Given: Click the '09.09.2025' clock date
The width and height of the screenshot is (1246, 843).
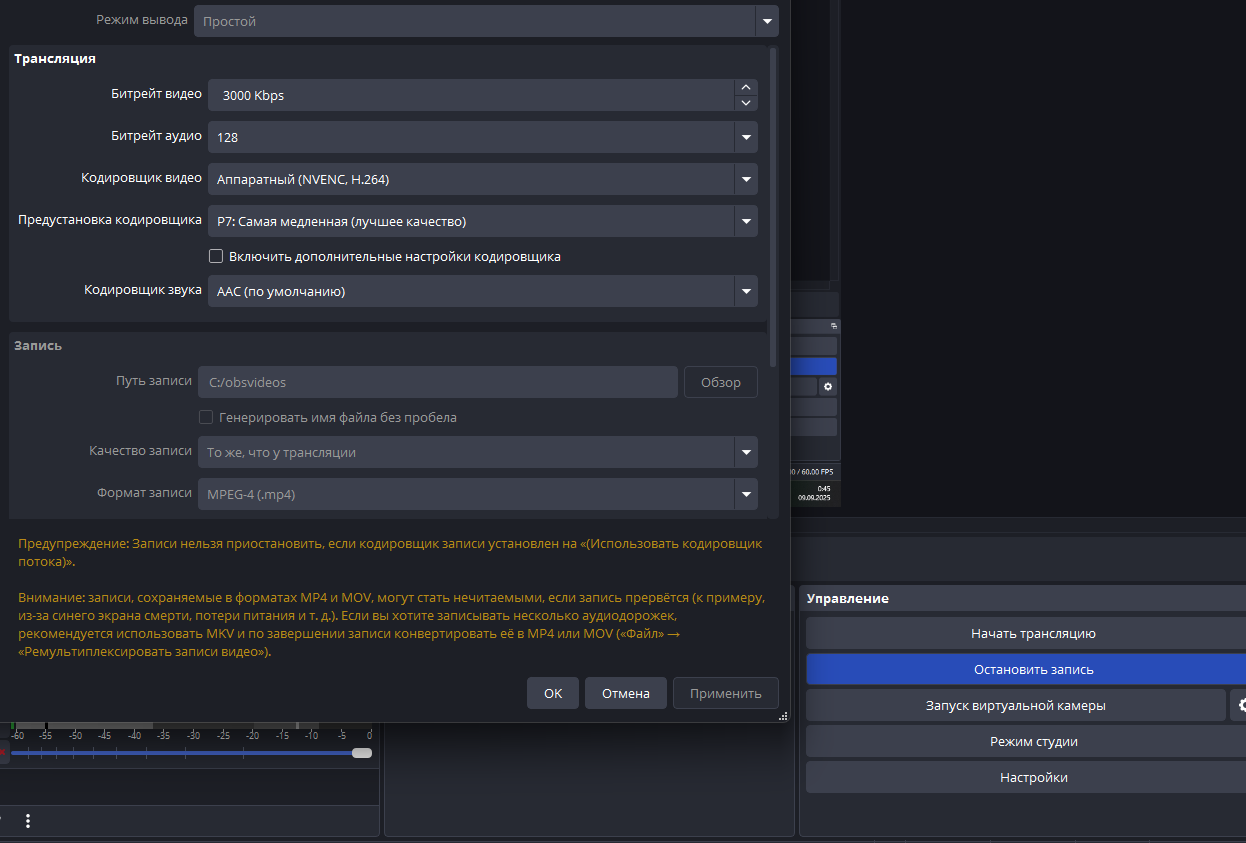Looking at the screenshot, I should pos(814,497).
